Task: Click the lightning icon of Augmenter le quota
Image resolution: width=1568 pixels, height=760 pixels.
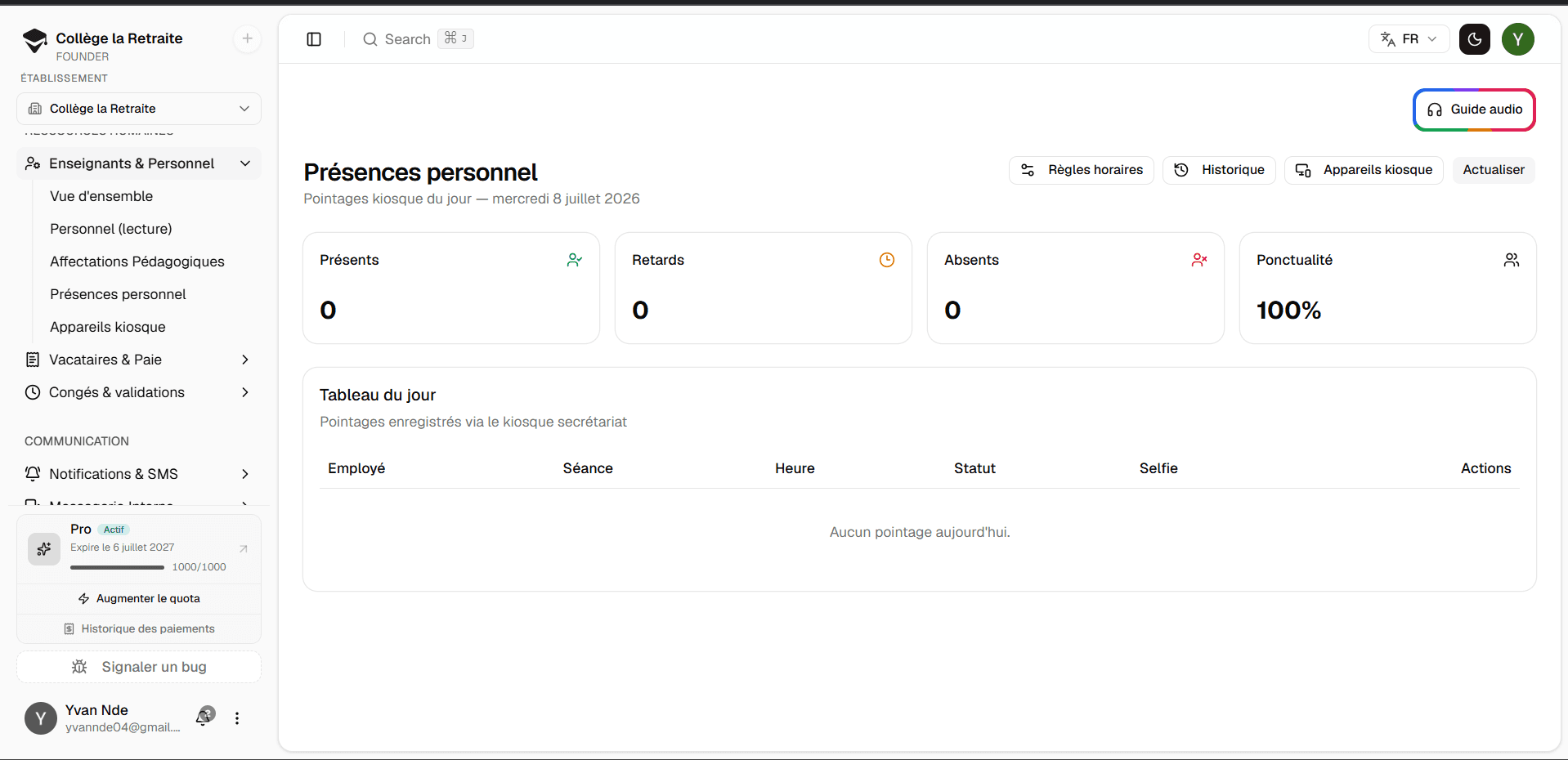Action: pos(83,599)
